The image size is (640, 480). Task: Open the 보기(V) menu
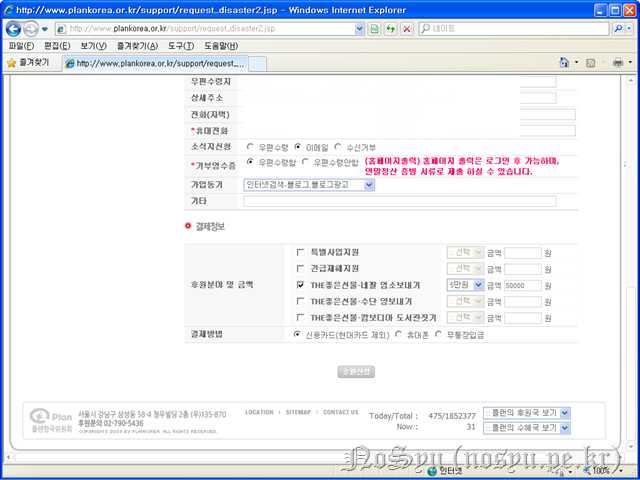point(93,46)
